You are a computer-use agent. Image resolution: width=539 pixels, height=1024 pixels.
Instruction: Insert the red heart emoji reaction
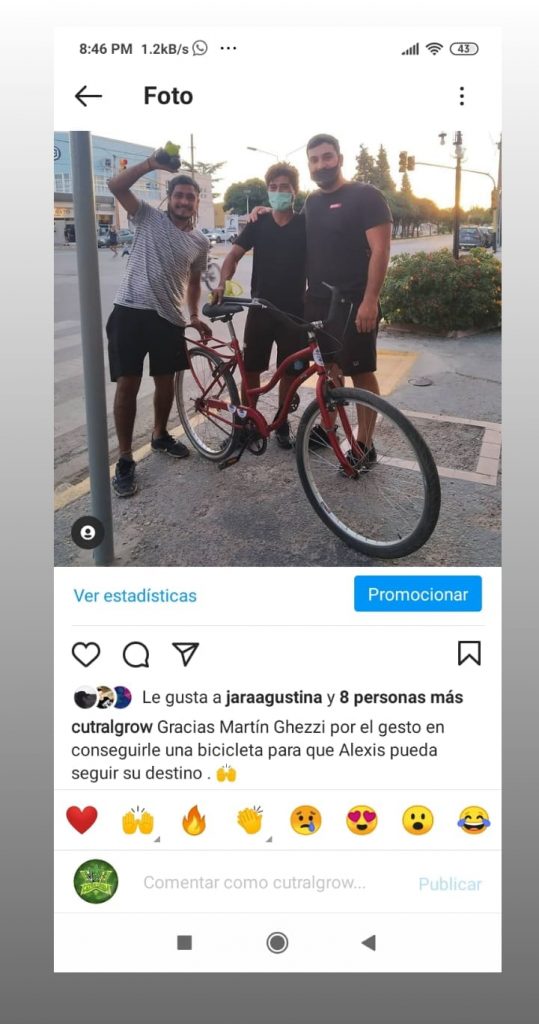pos(82,820)
